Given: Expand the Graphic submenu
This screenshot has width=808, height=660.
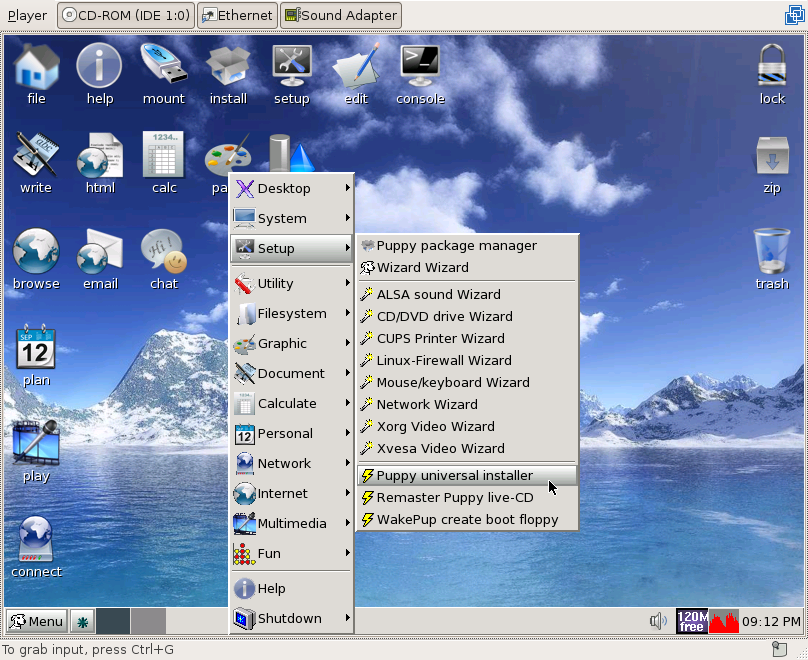Looking at the screenshot, I should (x=292, y=343).
